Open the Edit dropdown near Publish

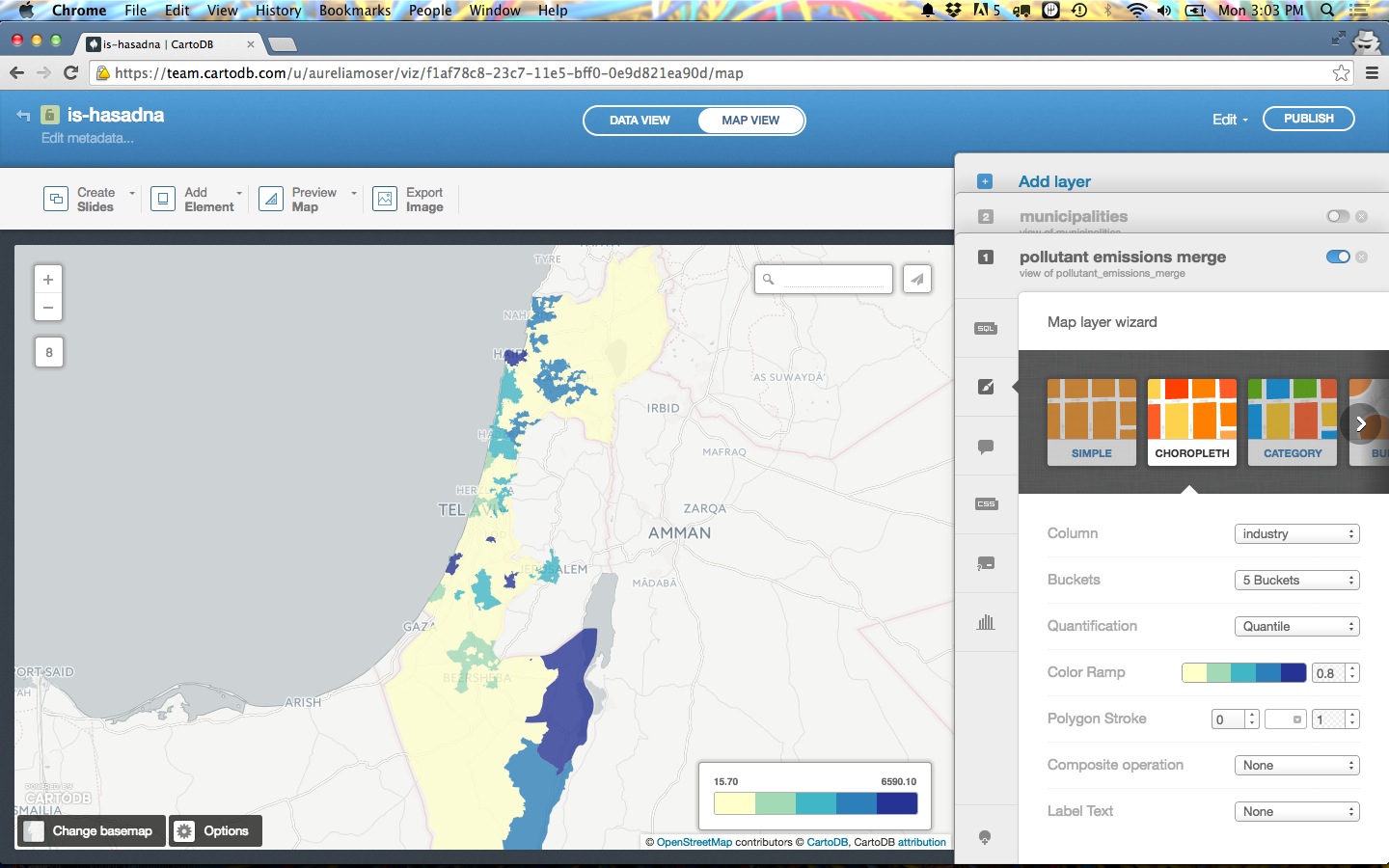click(x=1230, y=120)
